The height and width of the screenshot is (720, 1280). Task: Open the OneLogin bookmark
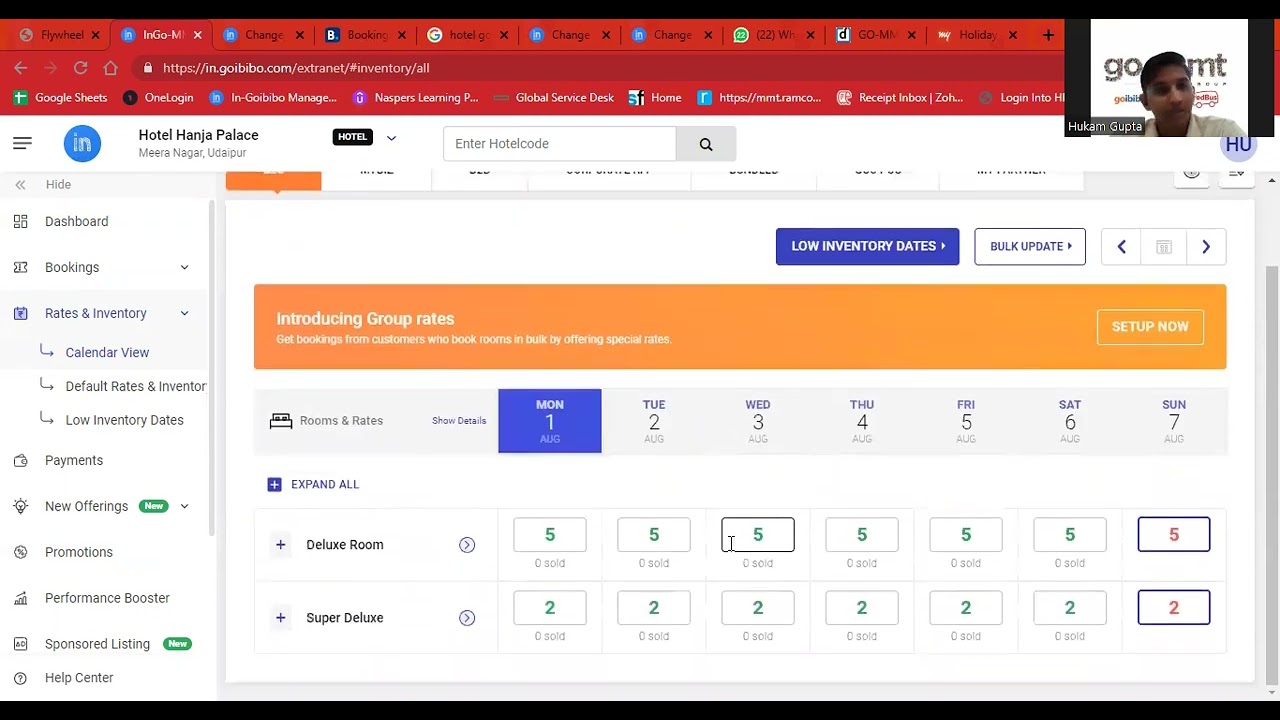158,98
